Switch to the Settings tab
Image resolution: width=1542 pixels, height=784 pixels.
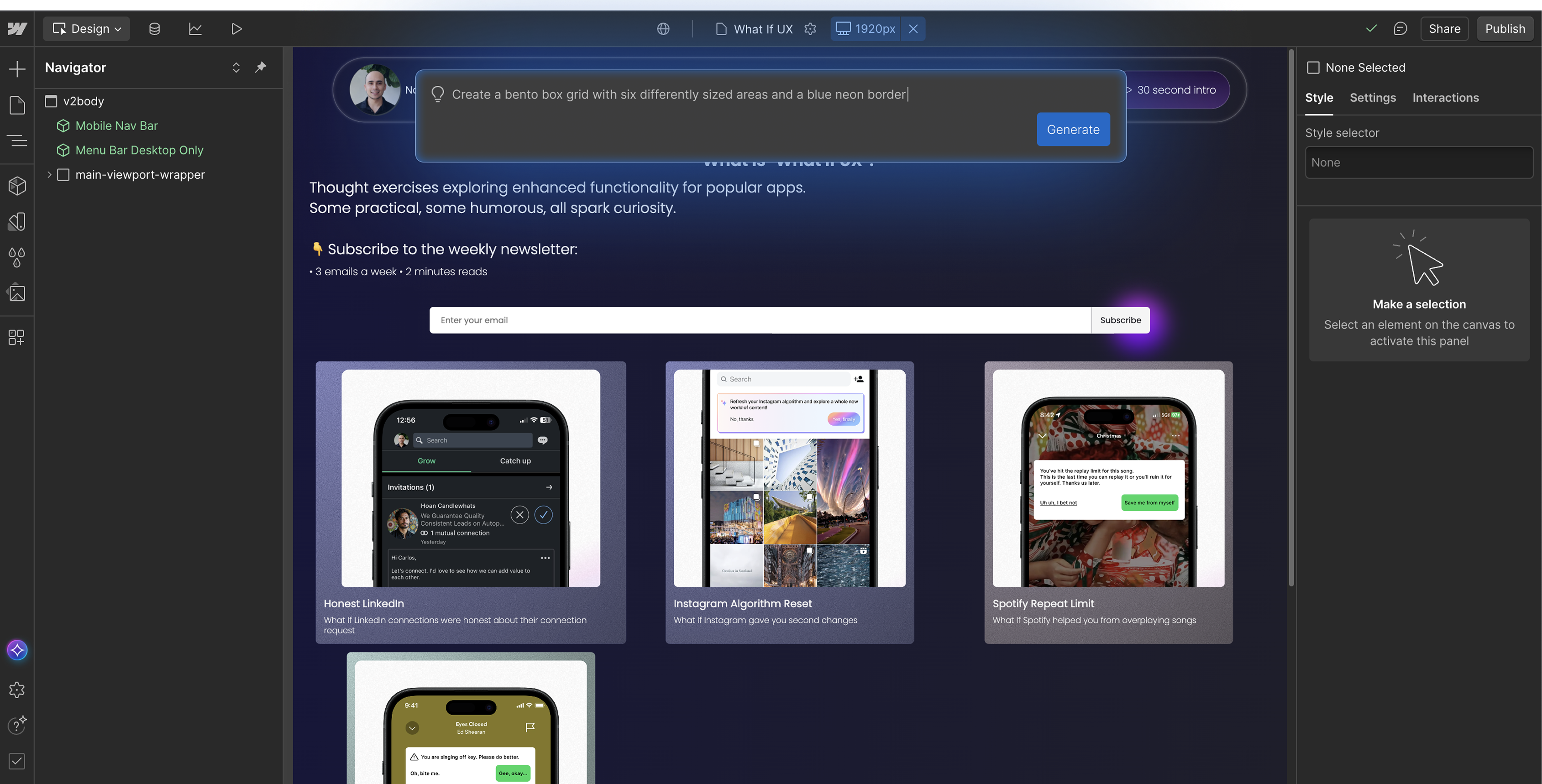tap(1373, 98)
